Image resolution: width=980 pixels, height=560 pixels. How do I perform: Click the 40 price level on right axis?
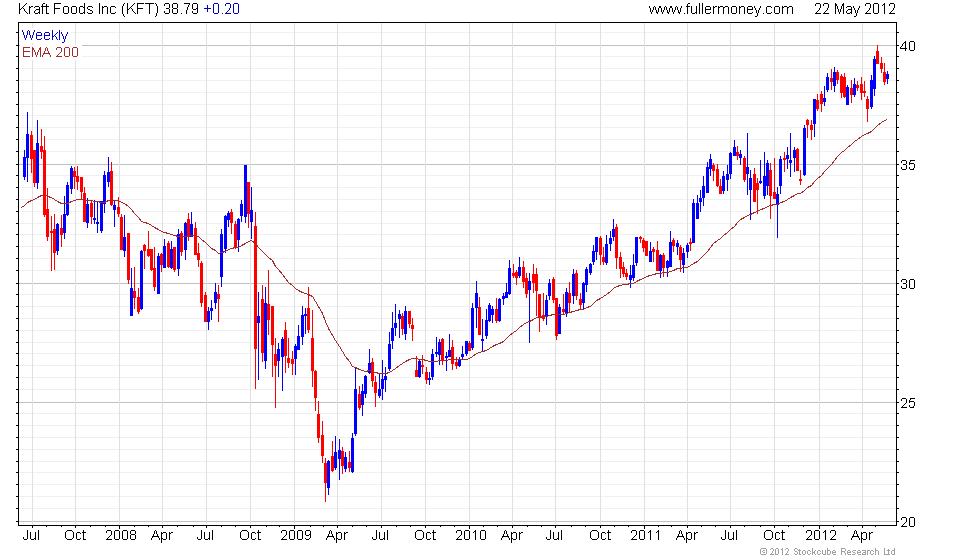(x=908, y=46)
